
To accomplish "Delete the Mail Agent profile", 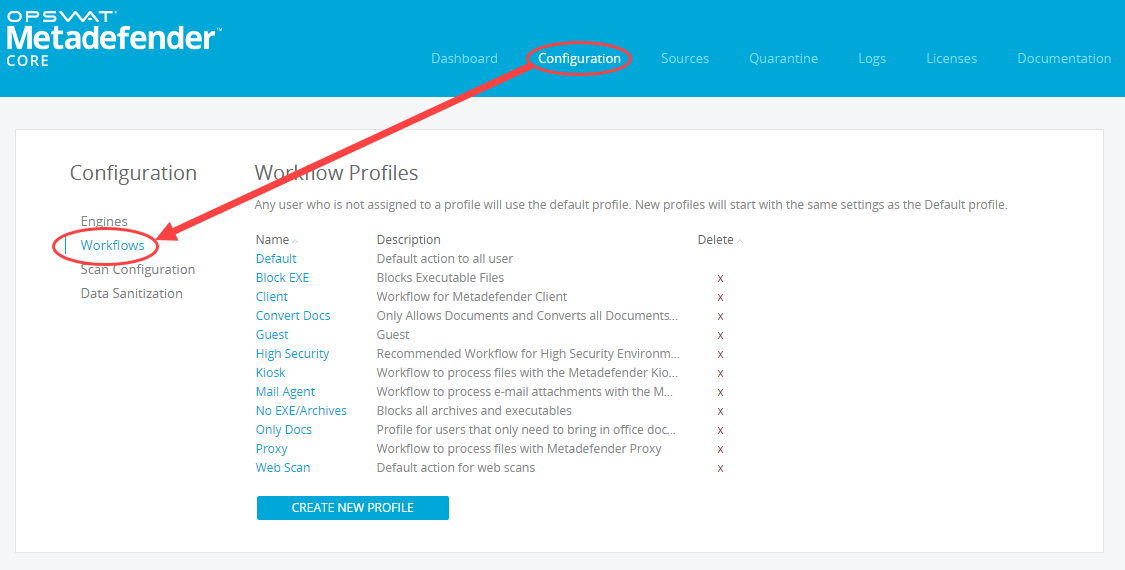I will (720, 393).
